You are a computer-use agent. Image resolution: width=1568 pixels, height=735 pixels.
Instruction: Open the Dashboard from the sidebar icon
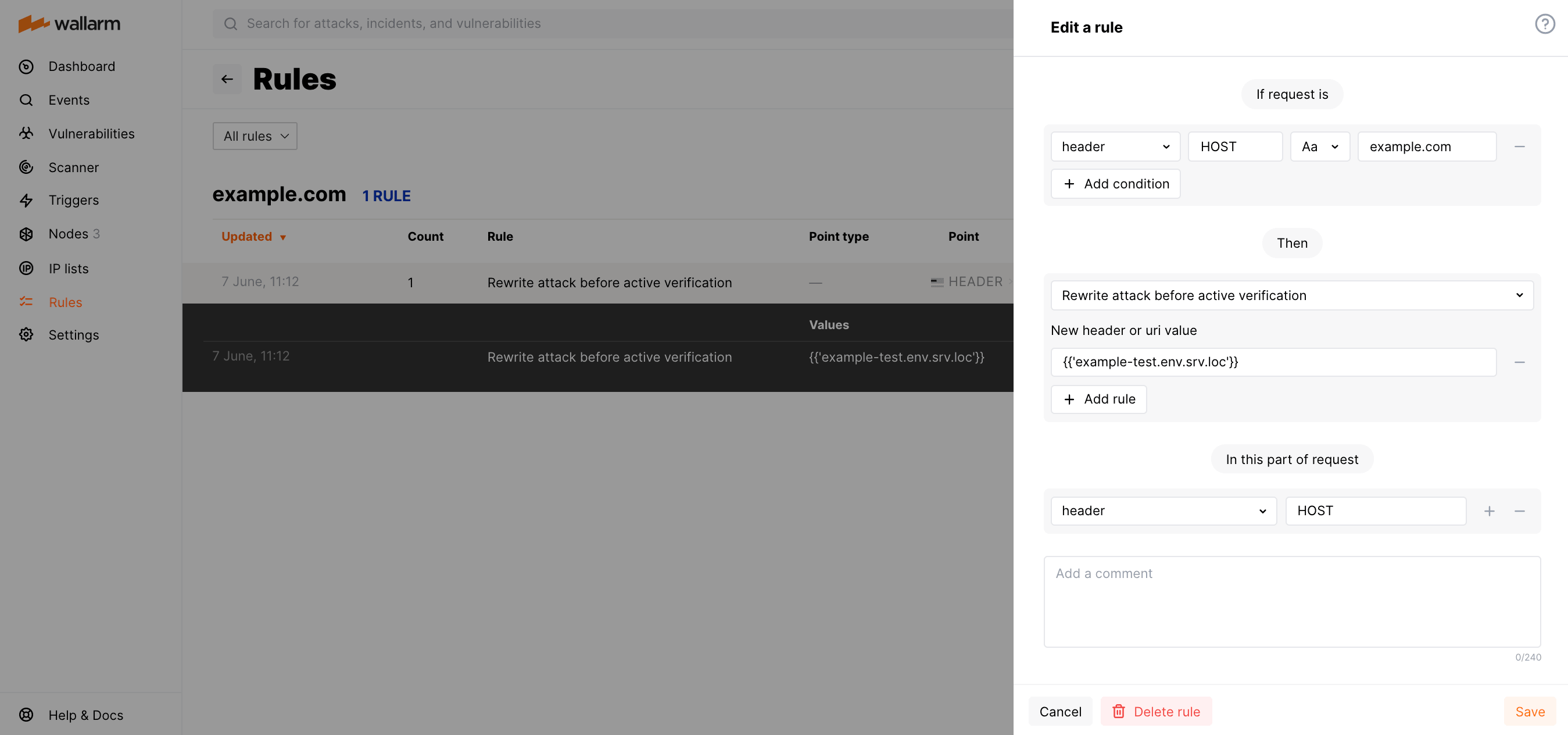click(x=26, y=66)
